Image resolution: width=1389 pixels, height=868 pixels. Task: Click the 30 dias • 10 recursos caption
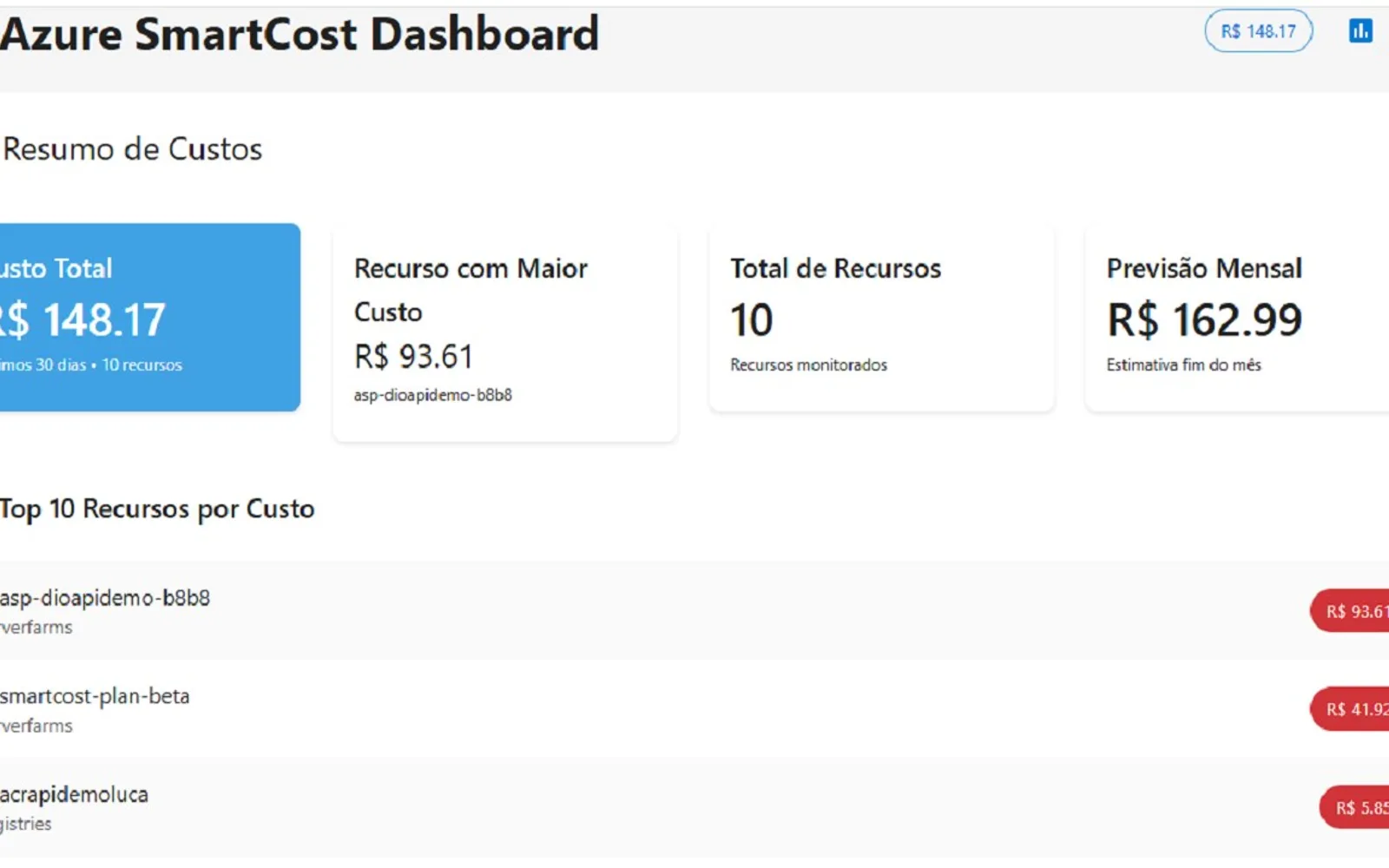pyautogui.click(x=91, y=365)
